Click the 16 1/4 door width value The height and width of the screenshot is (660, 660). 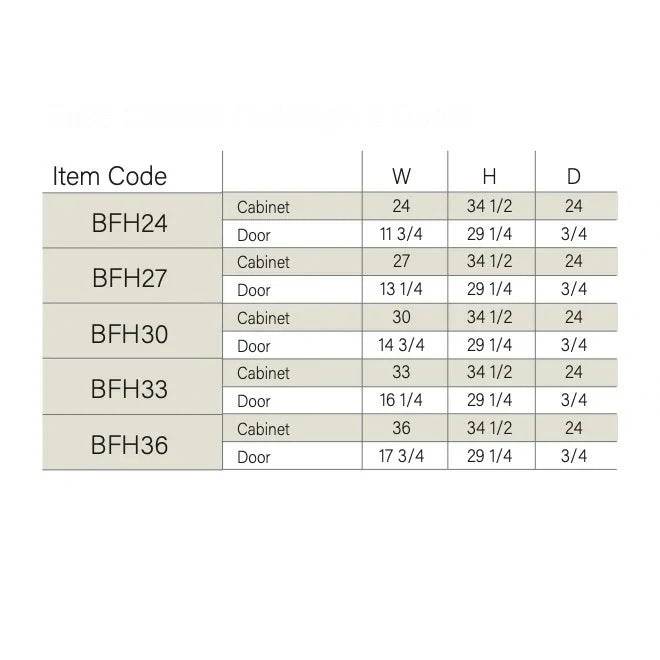[x=402, y=402]
